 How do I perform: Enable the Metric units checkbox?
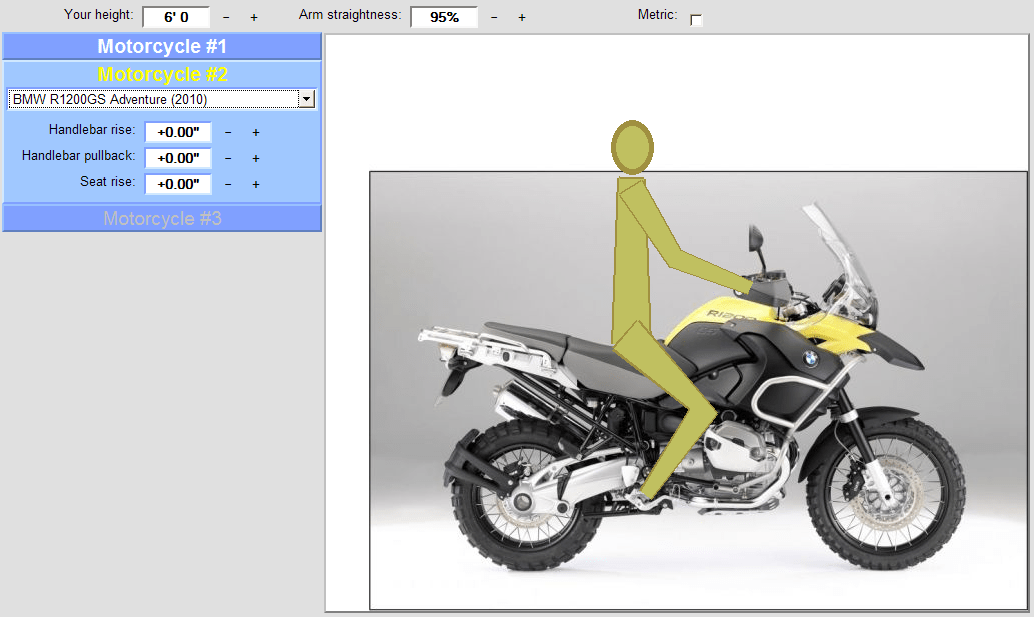pyautogui.click(x=696, y=17)
